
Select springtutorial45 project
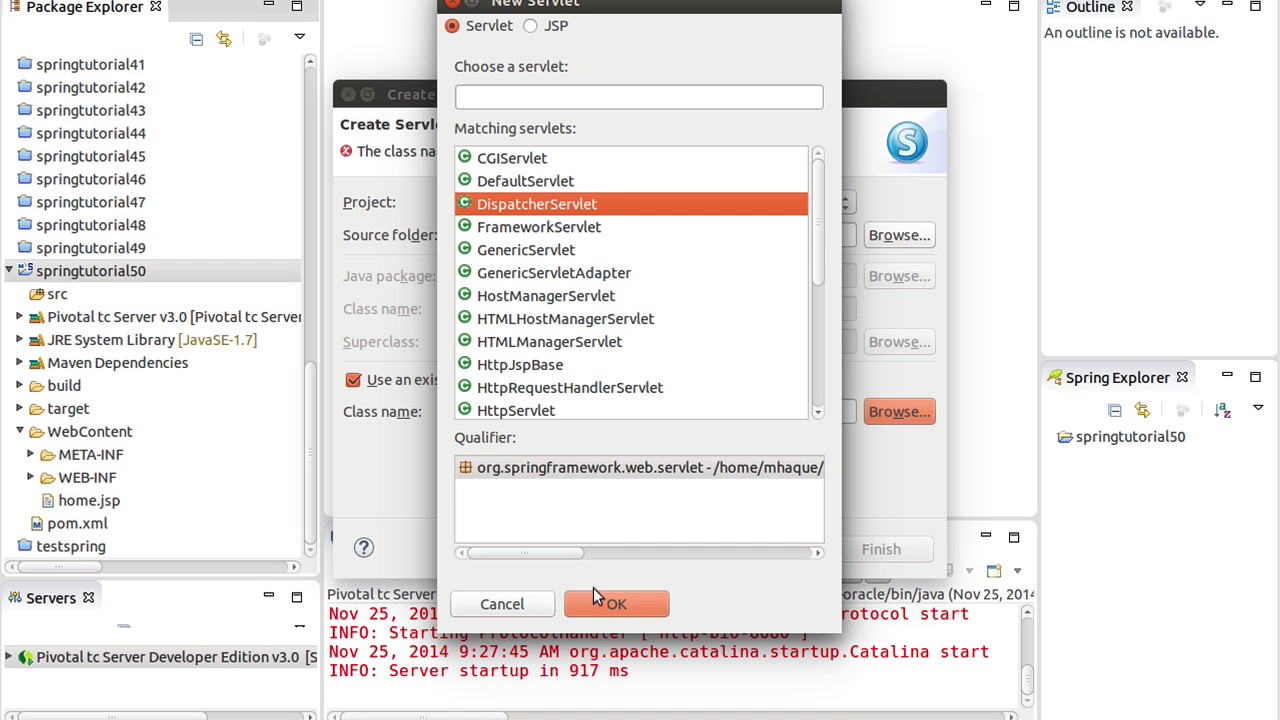90,156
